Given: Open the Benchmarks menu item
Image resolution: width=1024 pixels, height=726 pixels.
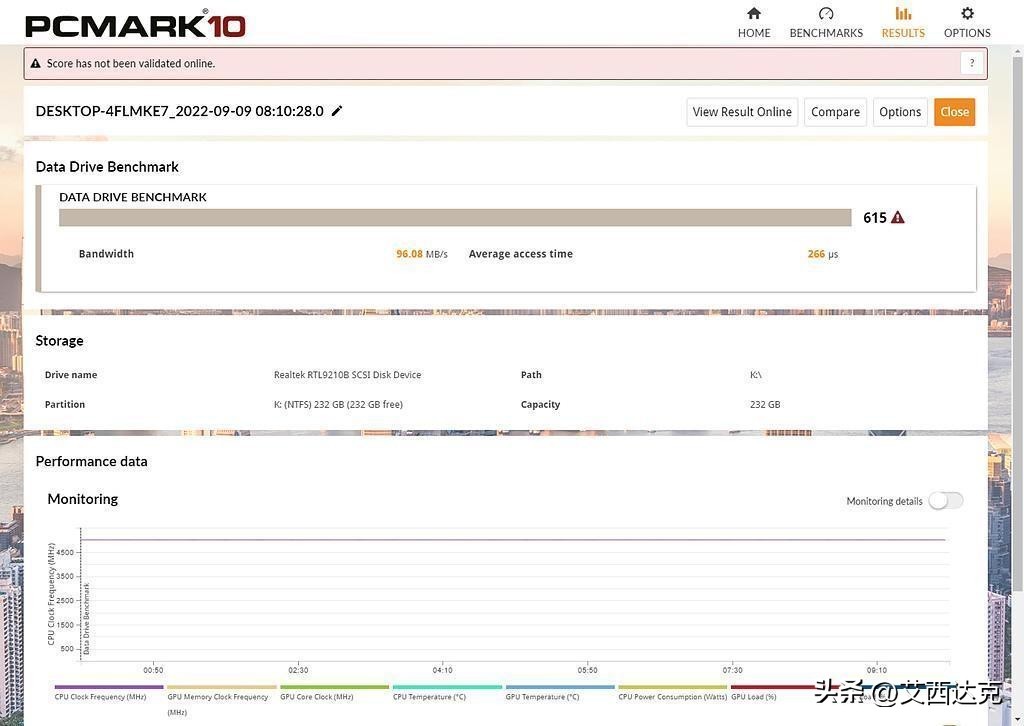Looking at the screenshot, I should tap(825, 32).
